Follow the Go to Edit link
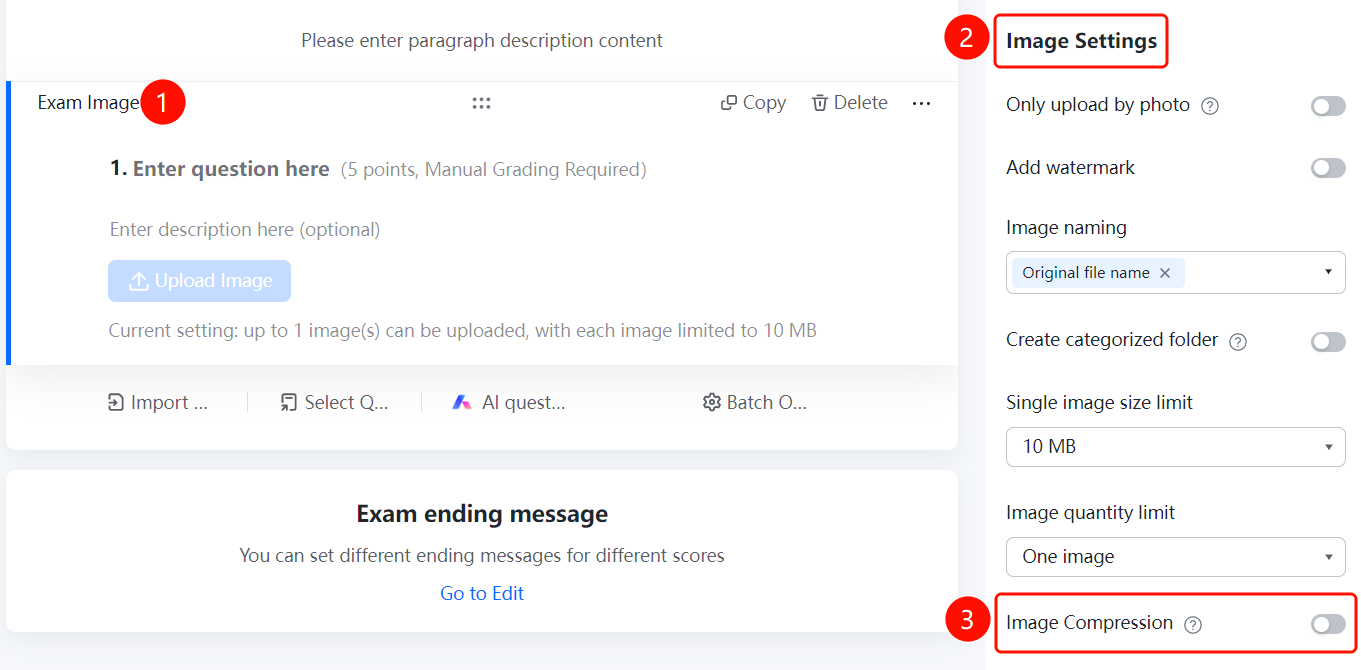 [482, 593]
